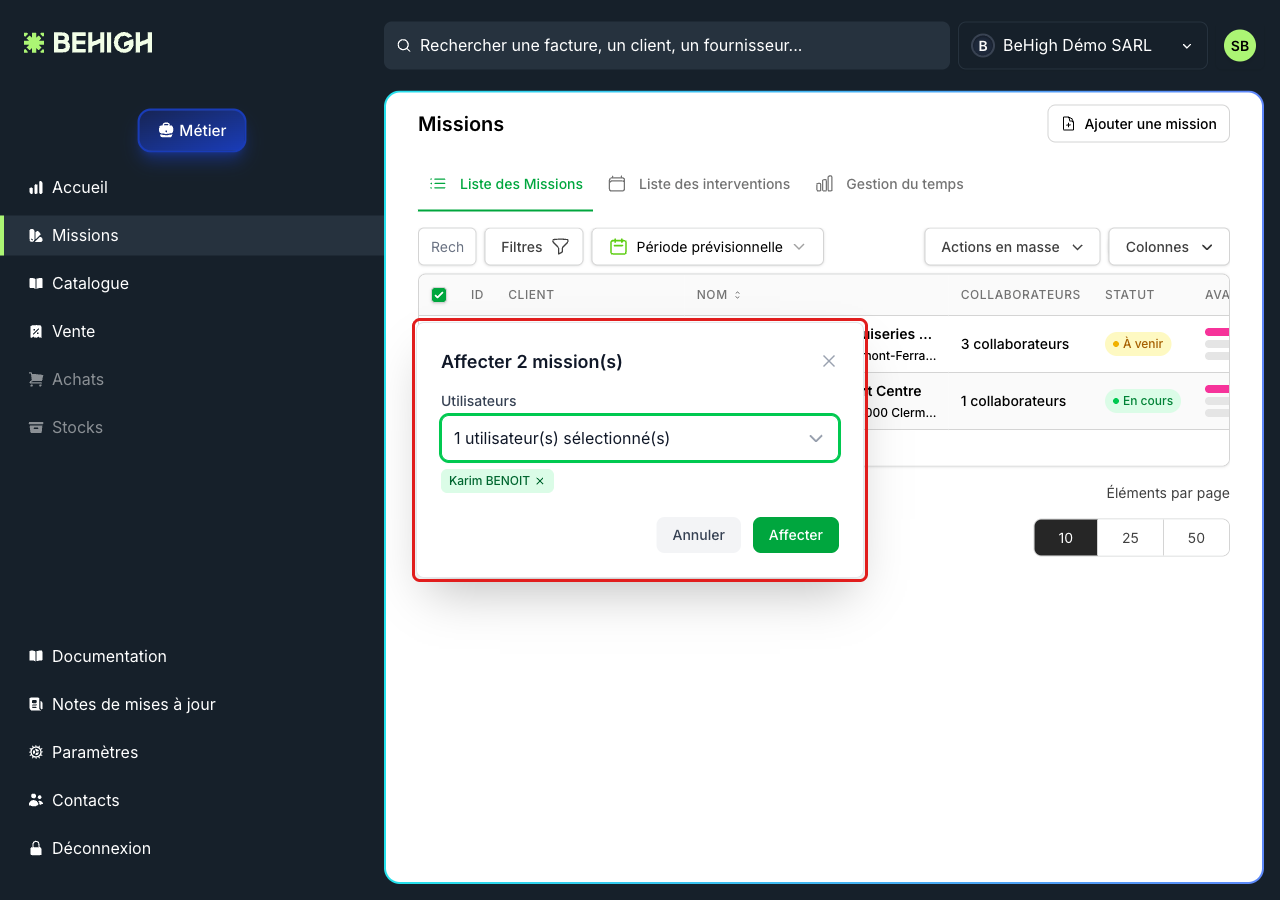1280x900 pixels.
Task: Select 10 elements per page
Action: [1066, 537]
